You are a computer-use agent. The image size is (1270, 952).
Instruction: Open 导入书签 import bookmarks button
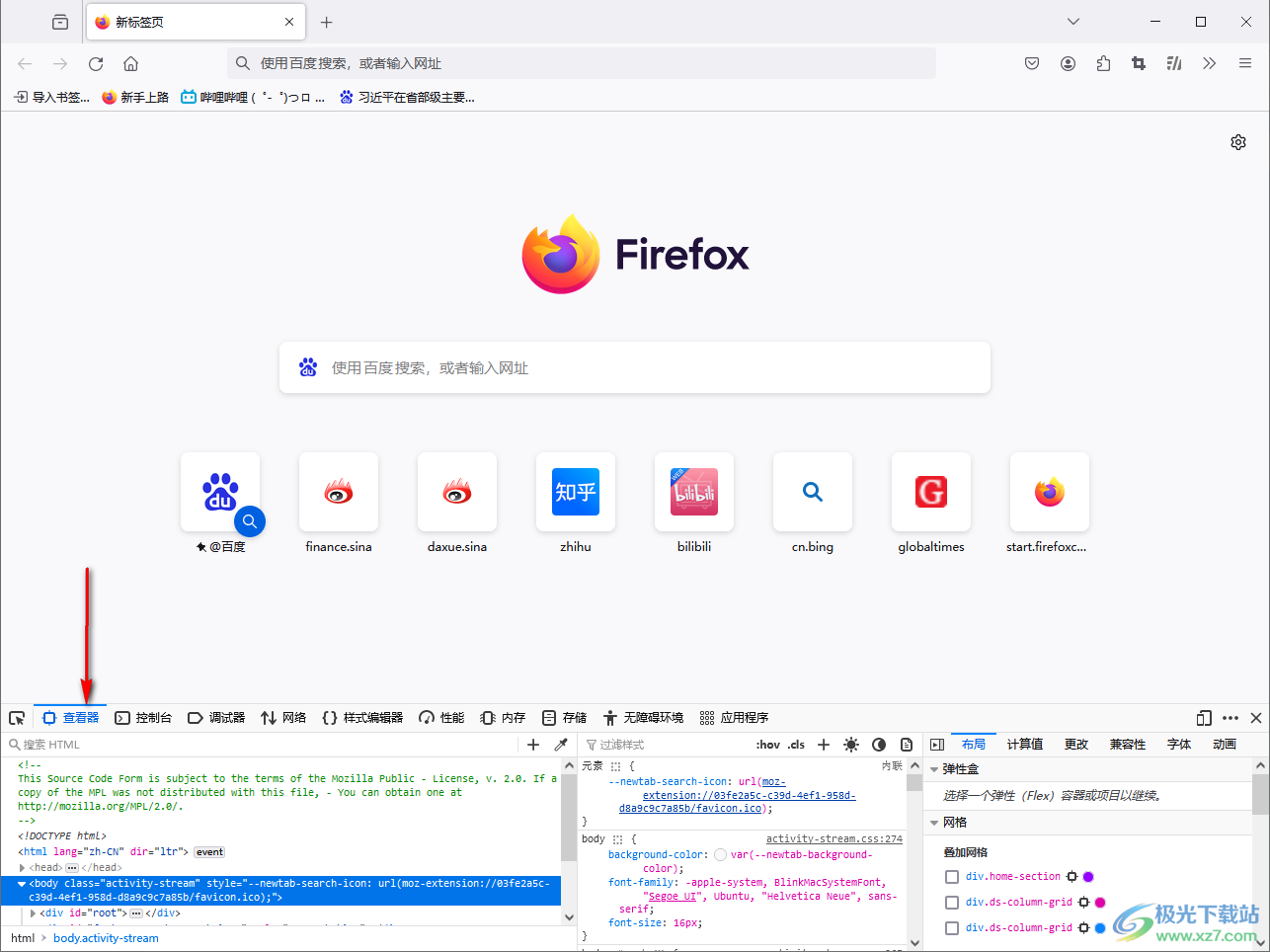51,97
